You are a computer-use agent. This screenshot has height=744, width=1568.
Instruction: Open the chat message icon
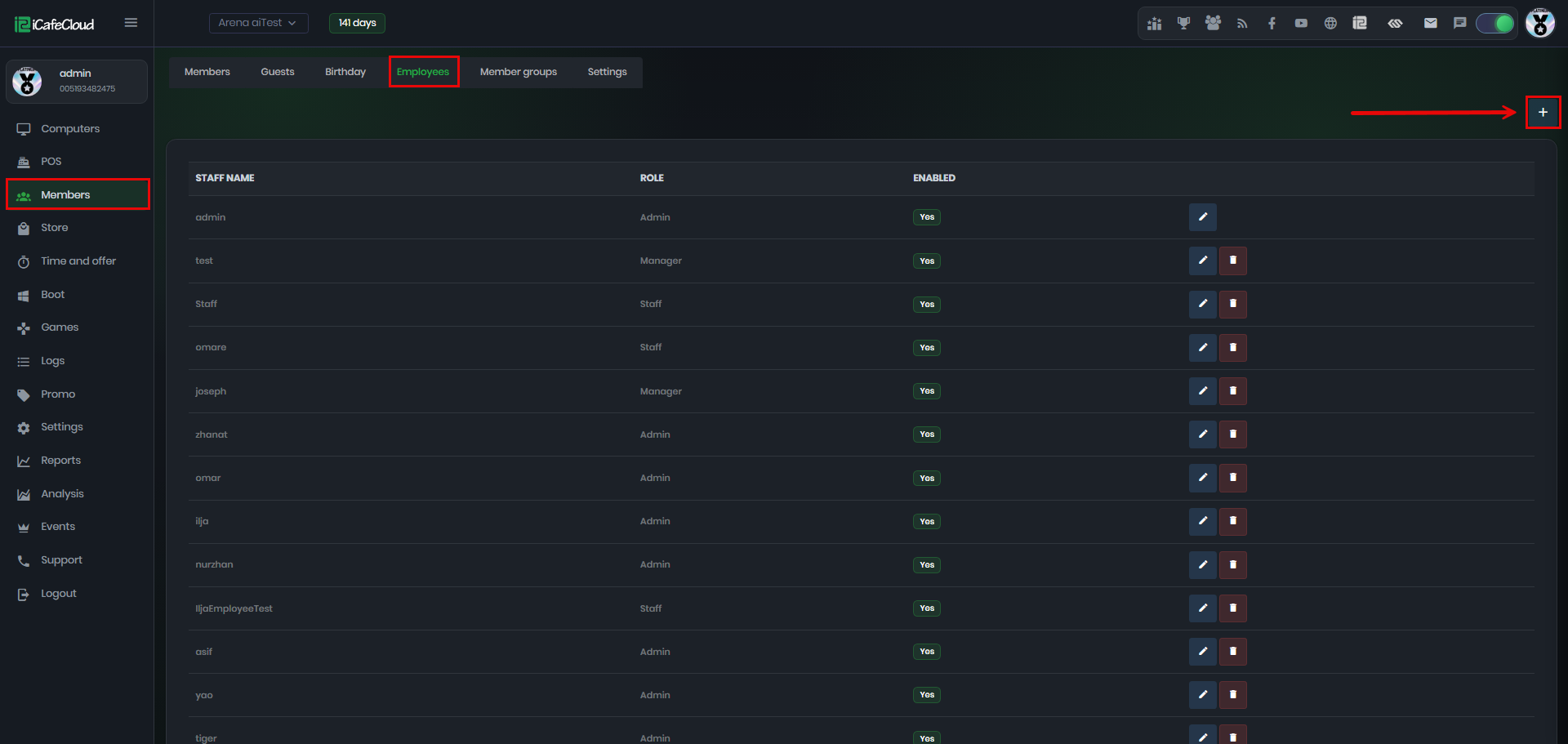(1459, 24)
